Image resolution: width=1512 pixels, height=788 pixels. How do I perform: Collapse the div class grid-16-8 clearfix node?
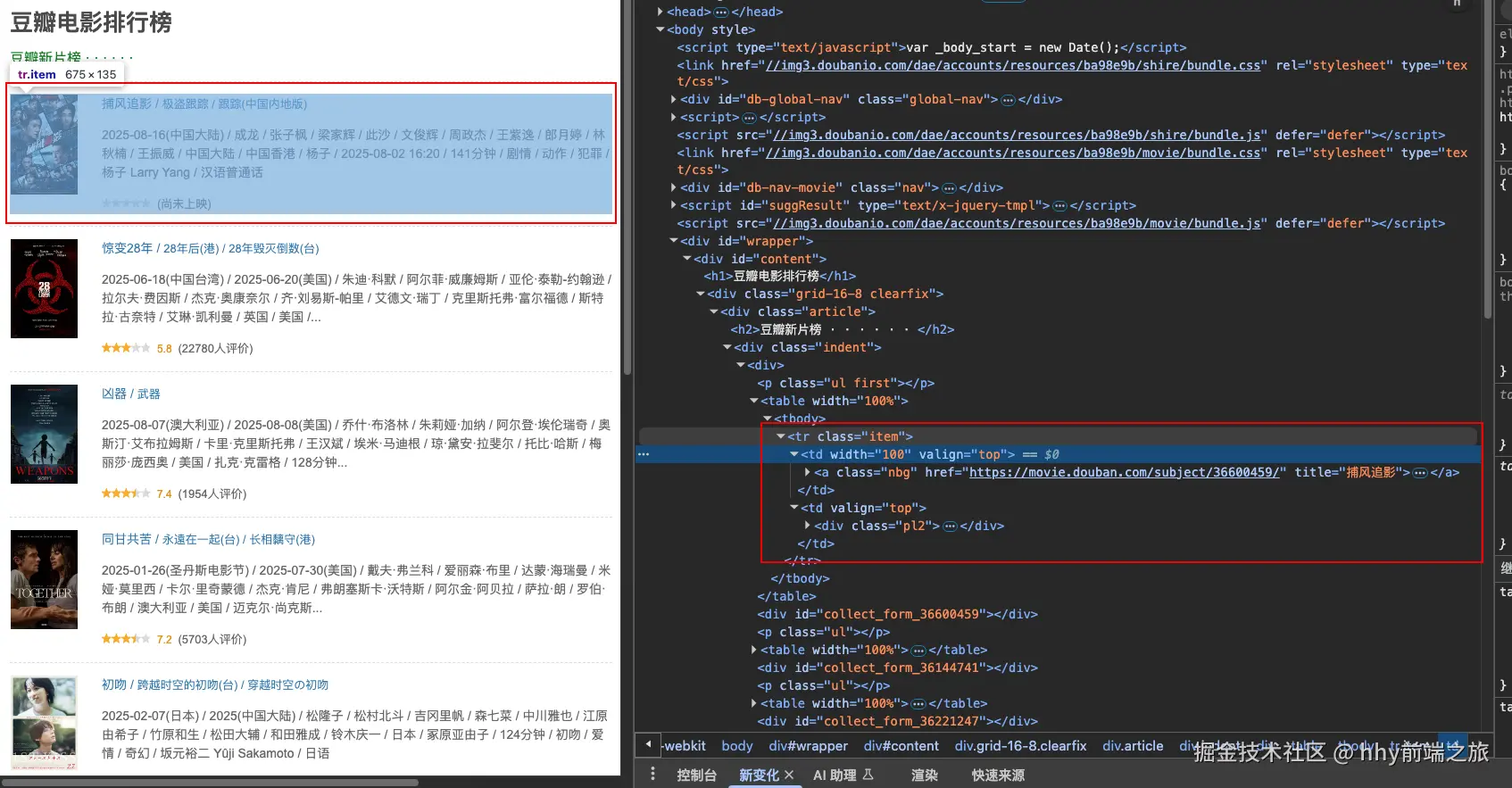pos(701,294)
